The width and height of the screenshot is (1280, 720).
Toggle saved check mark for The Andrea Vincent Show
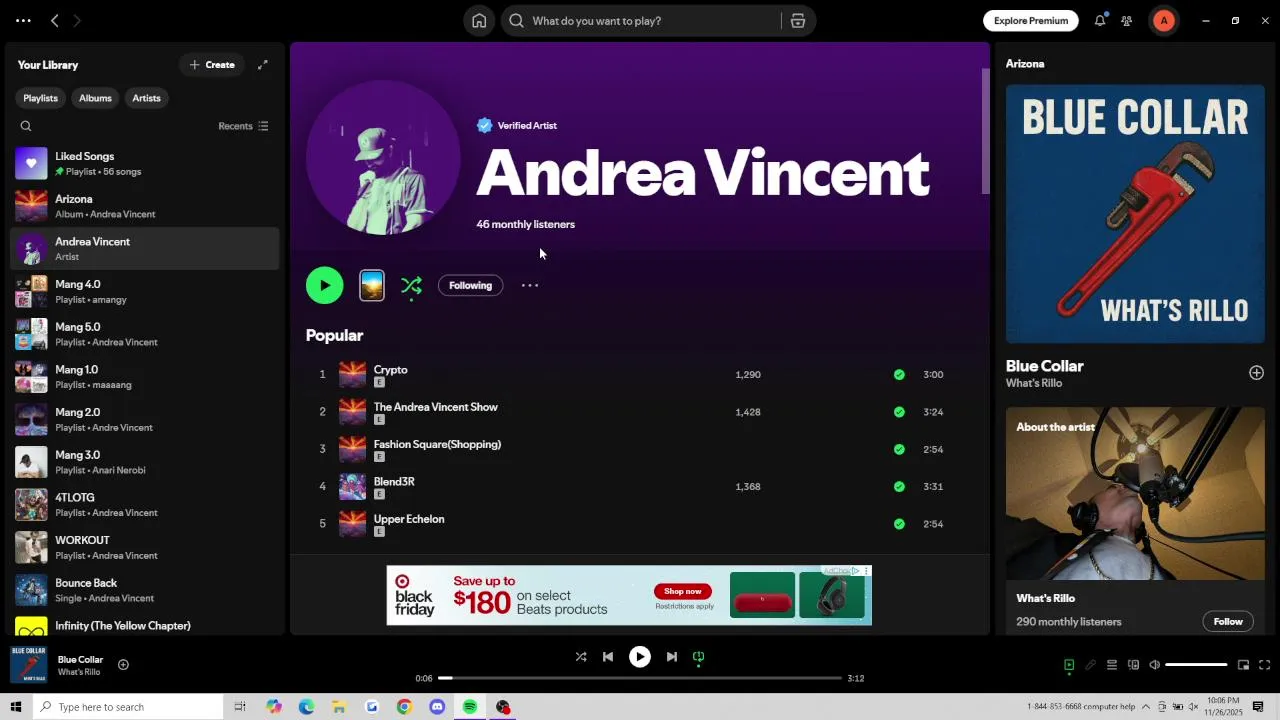pos(899,412)
